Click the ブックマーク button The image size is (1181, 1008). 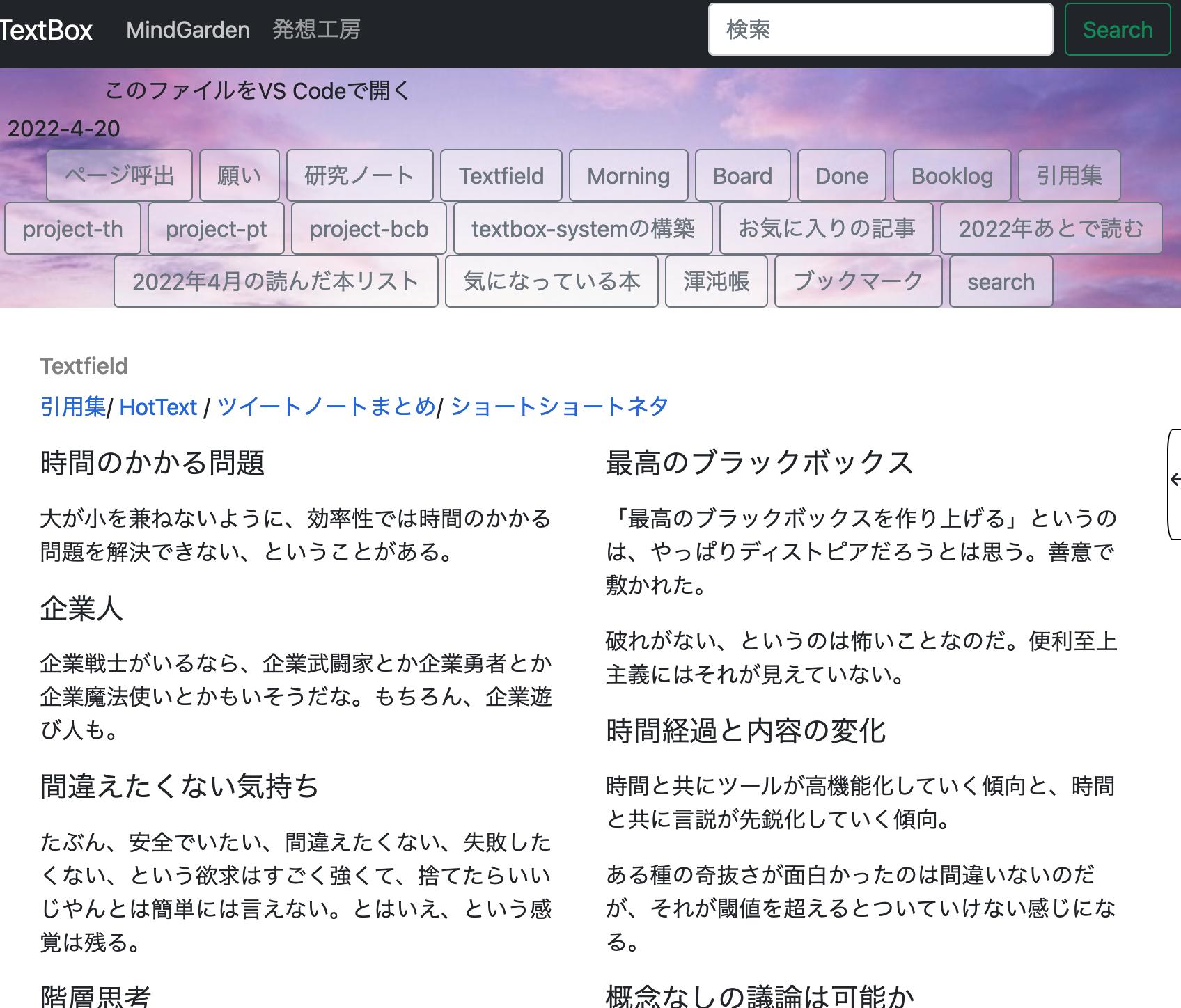857,281
